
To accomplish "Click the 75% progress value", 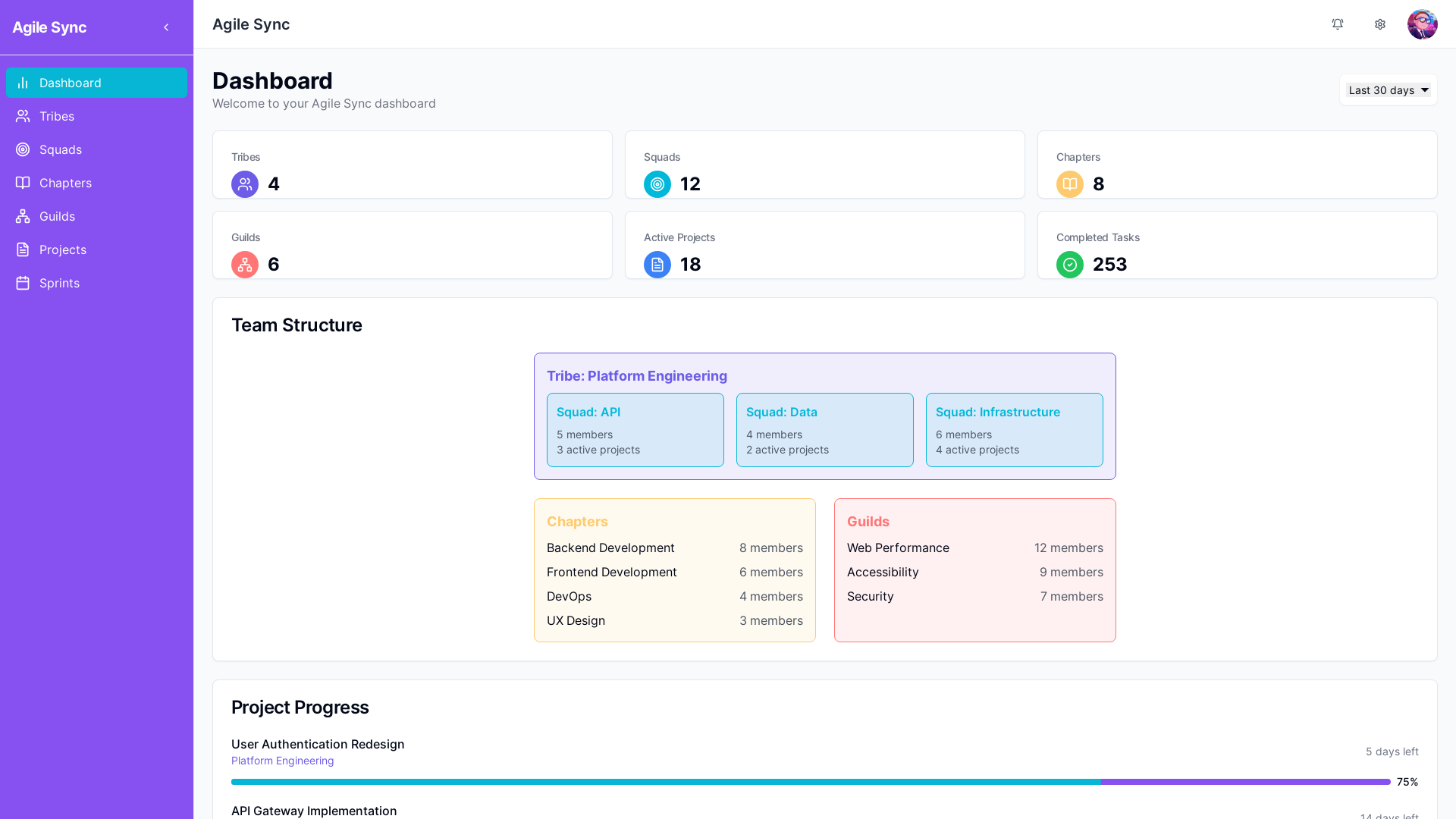I will 1407,782.
